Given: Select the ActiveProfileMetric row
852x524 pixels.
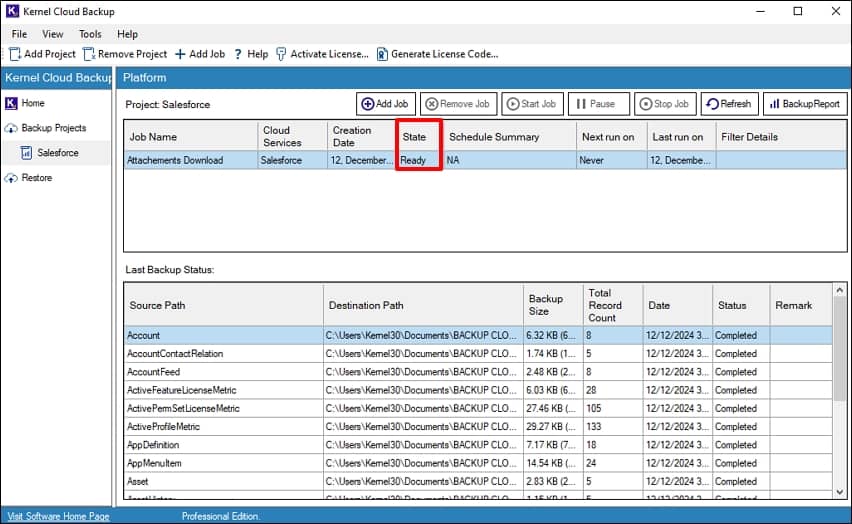Looking at the screenshot, I should pyautogui.click(x=478, y=427).
